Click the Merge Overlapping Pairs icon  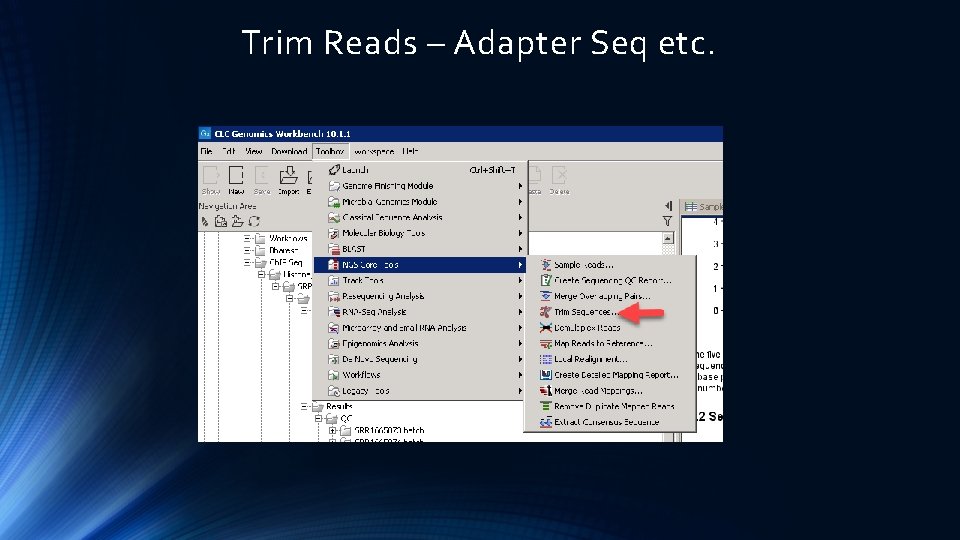(x=546, y=296)
